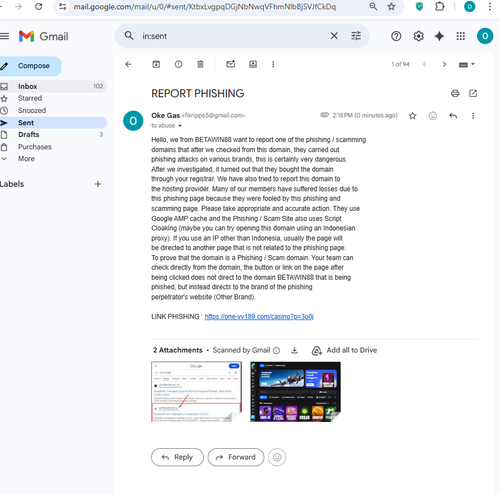Viewport: 500px width, 494px height.
Task: Open the shield extension icon
Action: (419, 6)
